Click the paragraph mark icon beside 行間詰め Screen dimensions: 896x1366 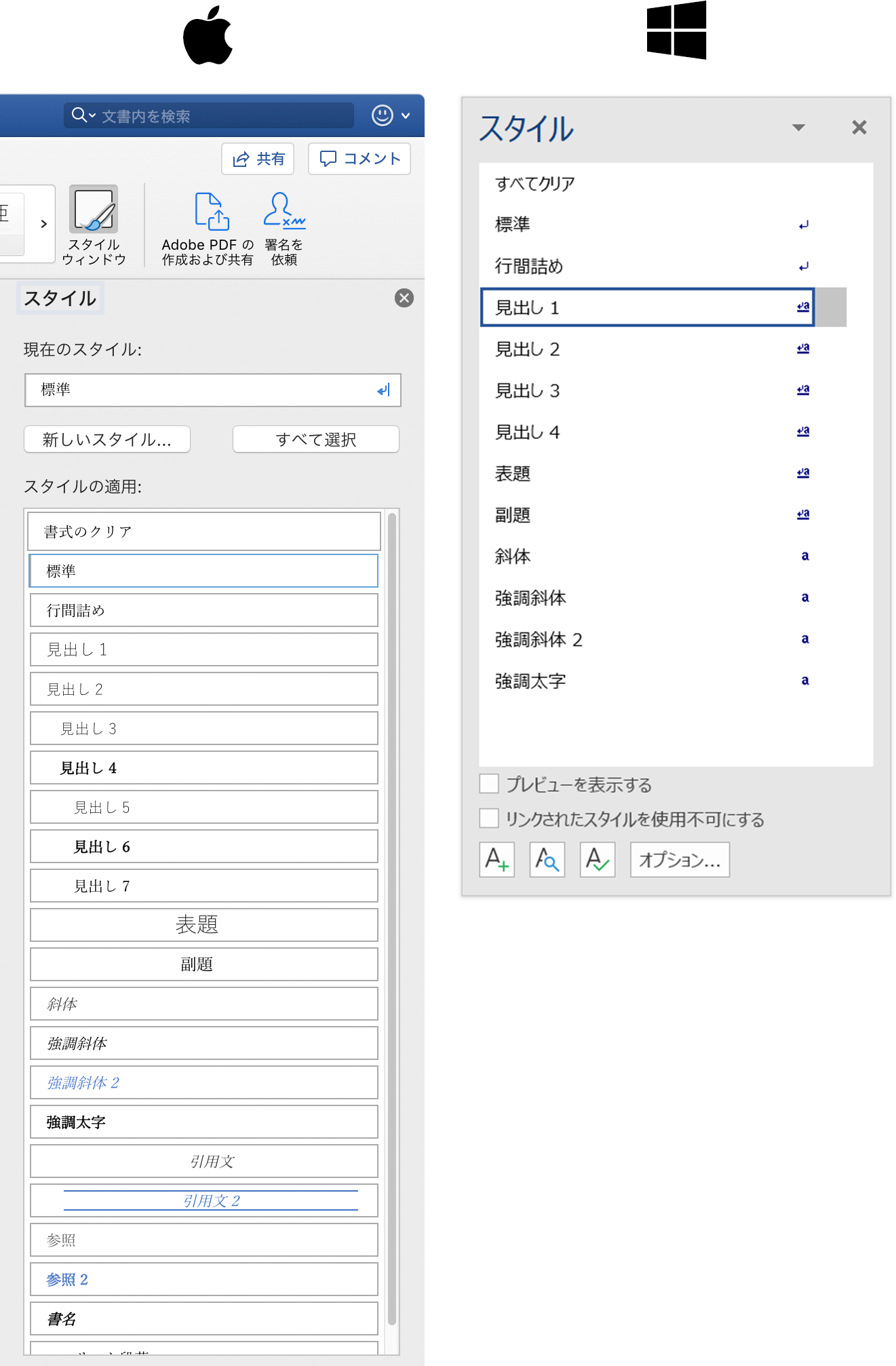[x=804, y=267]
